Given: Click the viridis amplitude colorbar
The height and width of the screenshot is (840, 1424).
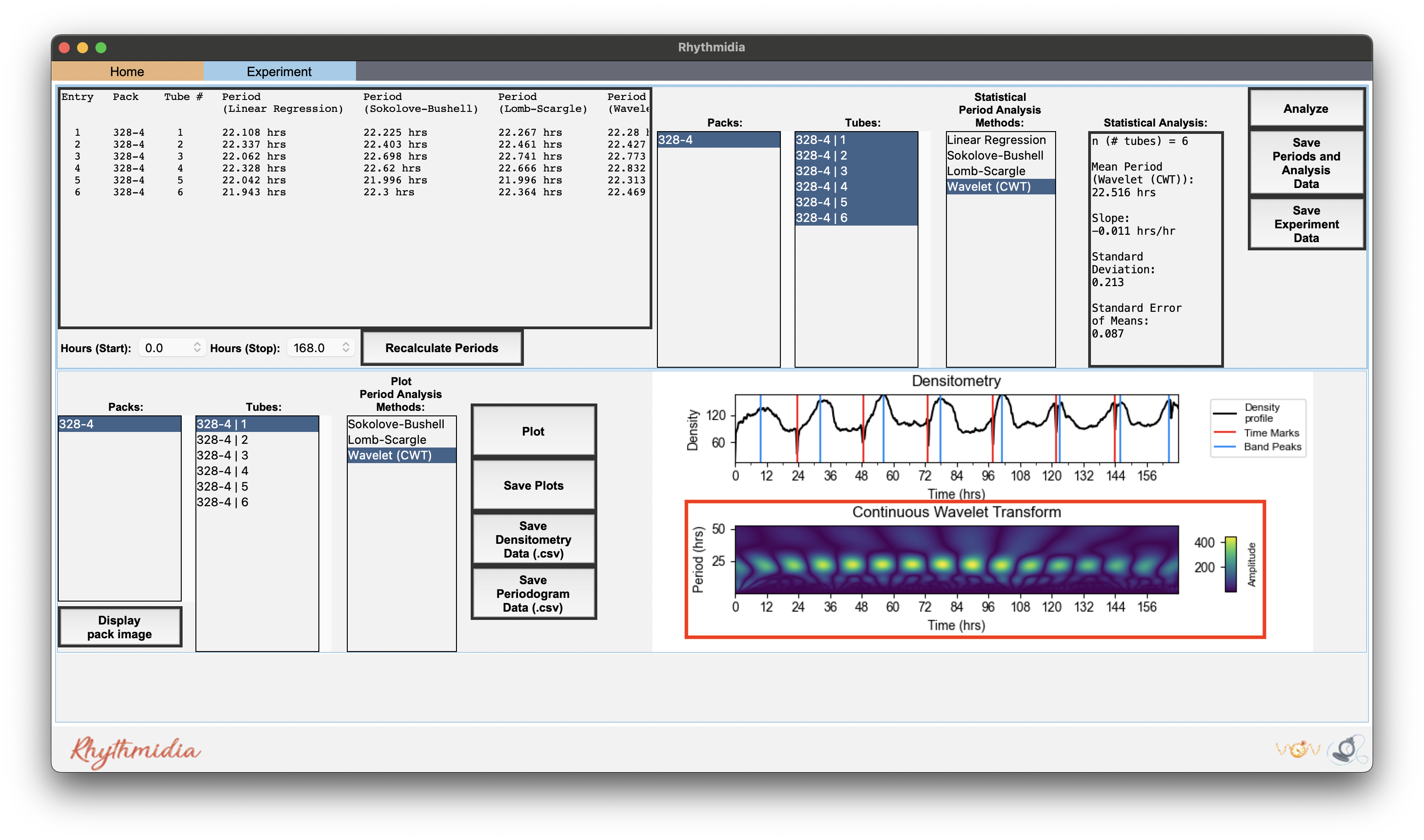Looking at the screenshot, I should click(x=1230, y=564).
